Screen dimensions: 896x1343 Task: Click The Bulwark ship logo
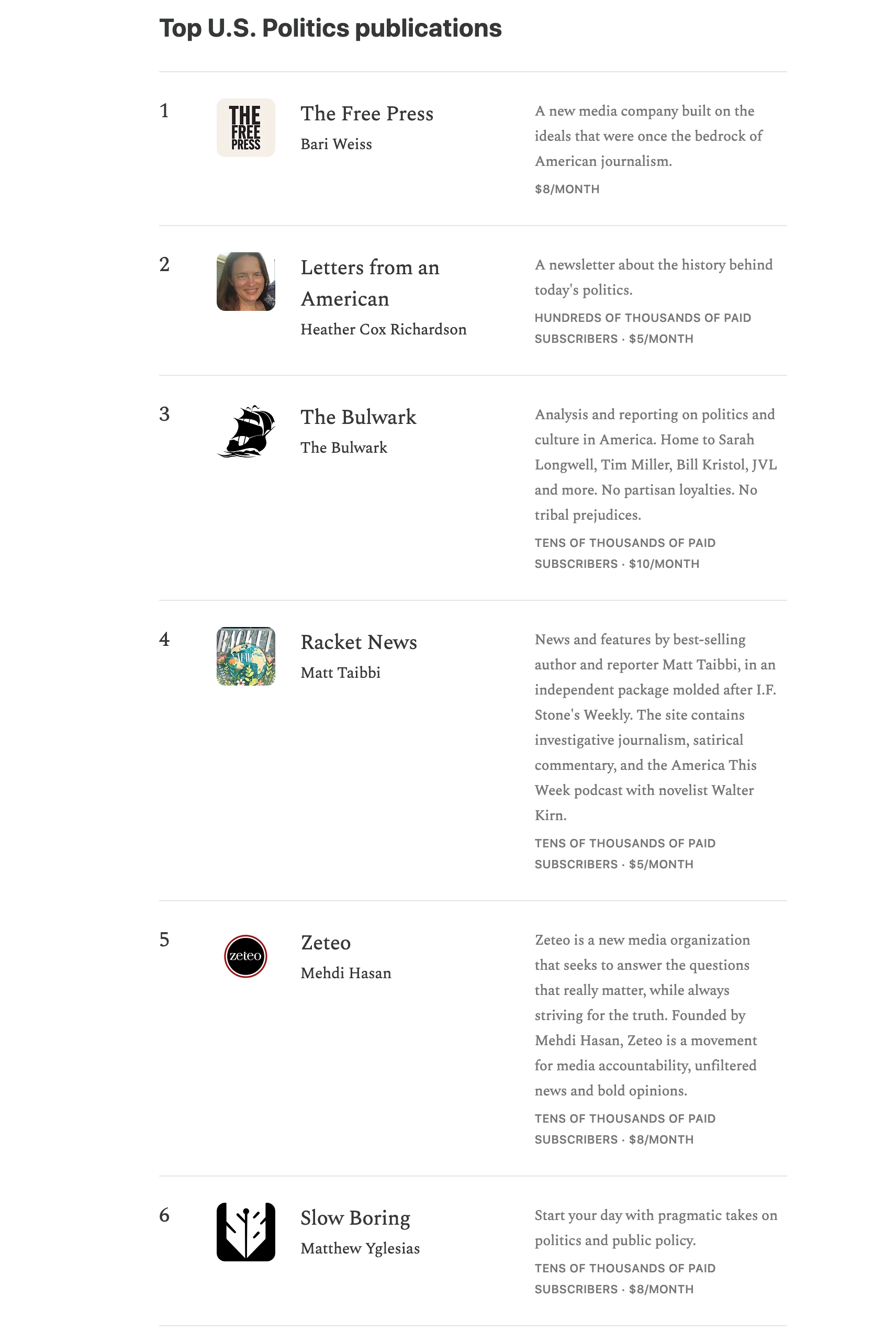(x=245, y=431)
